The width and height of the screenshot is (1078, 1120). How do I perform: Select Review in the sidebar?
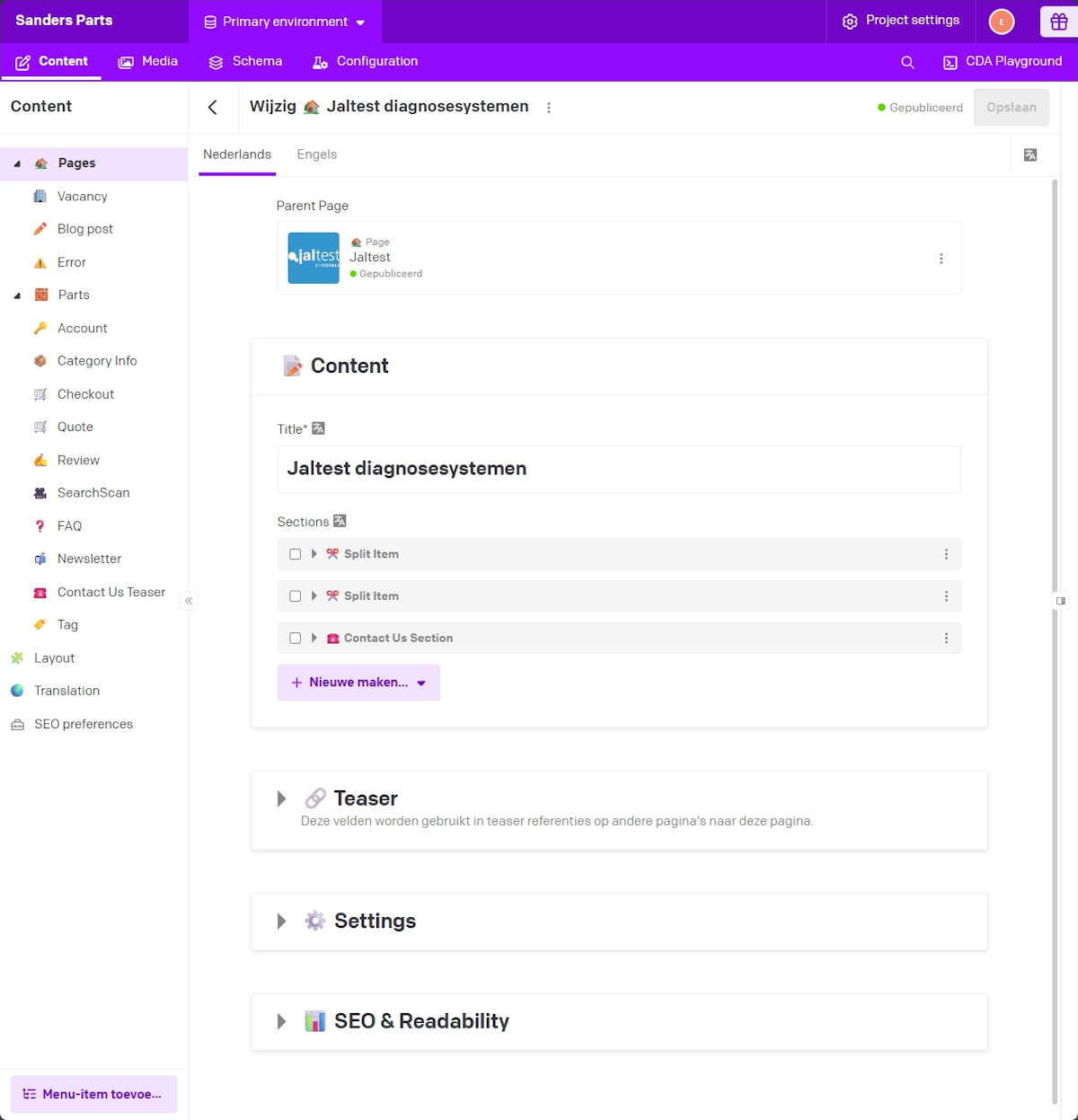click(x=78, y=461)
